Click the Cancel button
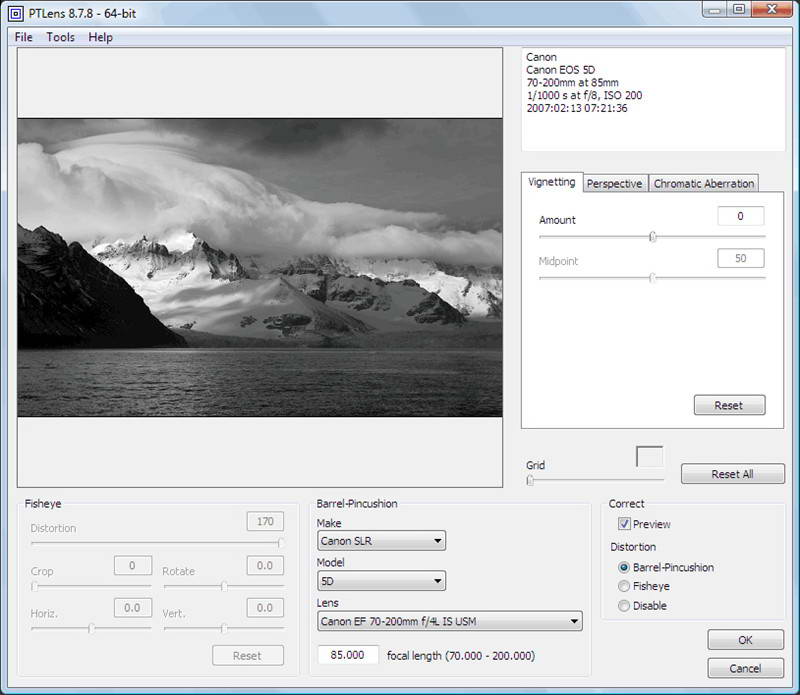Viewport: 800px width, 695px height. [x=745, y=668]
